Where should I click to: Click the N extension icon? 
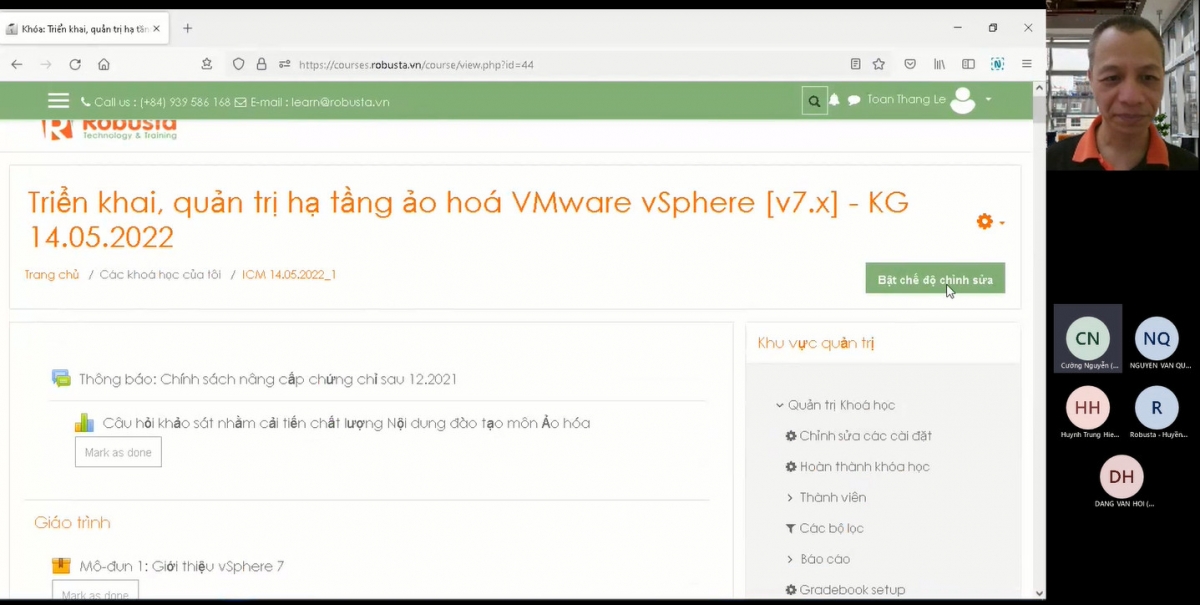[x=997, y=64]
